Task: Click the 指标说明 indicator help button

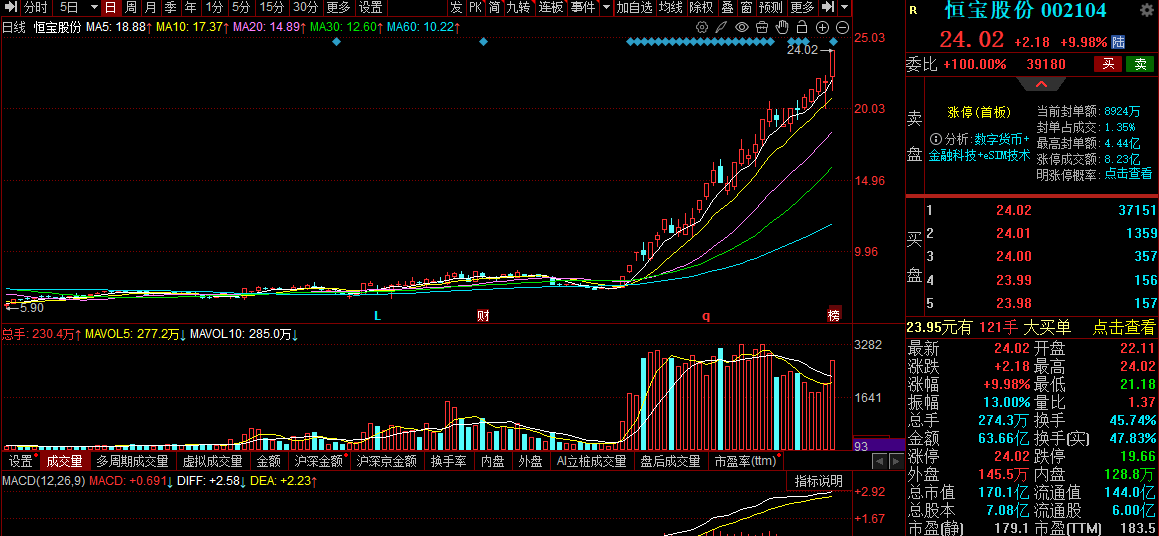Action: click(x=818, y=481)
